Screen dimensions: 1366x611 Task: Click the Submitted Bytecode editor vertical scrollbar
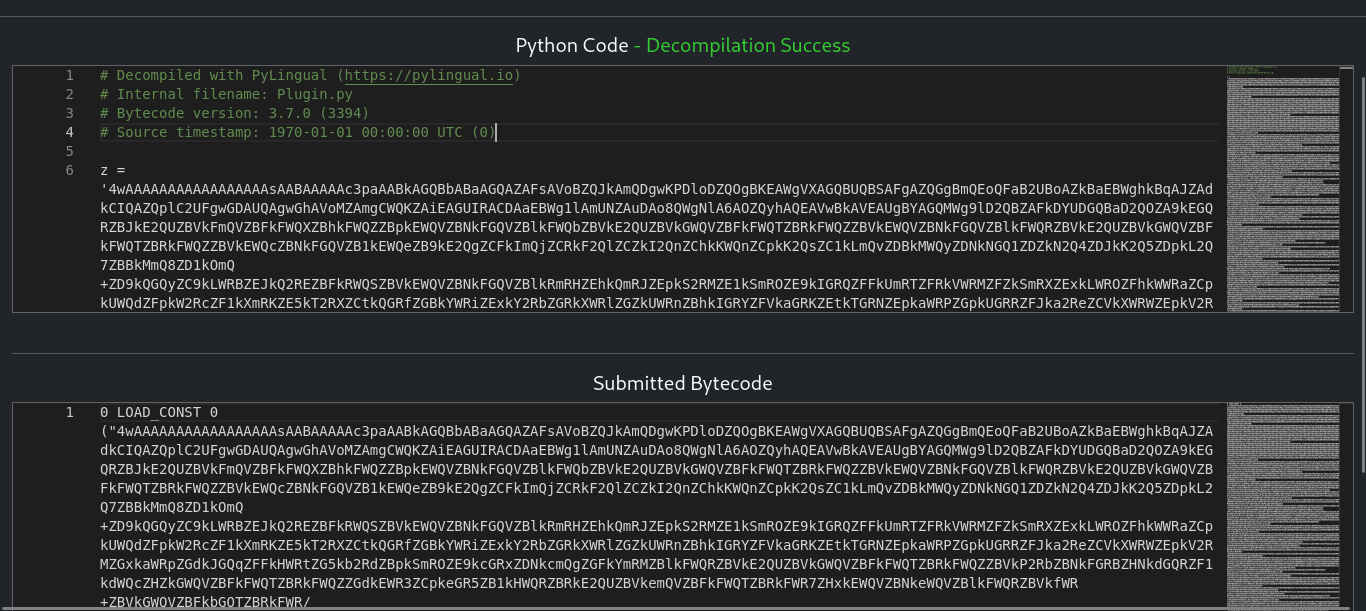pos(1346,506)
